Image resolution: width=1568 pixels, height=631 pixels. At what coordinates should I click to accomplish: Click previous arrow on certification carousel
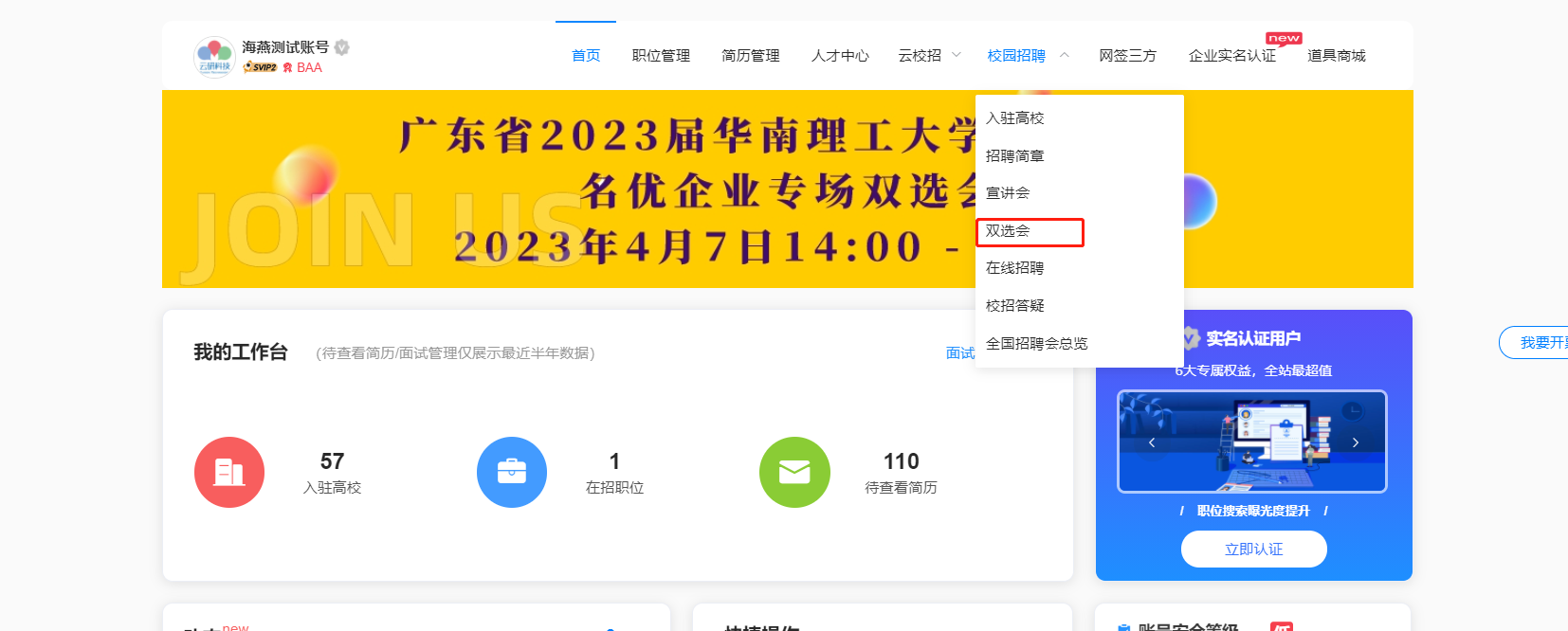(1152, 442)
